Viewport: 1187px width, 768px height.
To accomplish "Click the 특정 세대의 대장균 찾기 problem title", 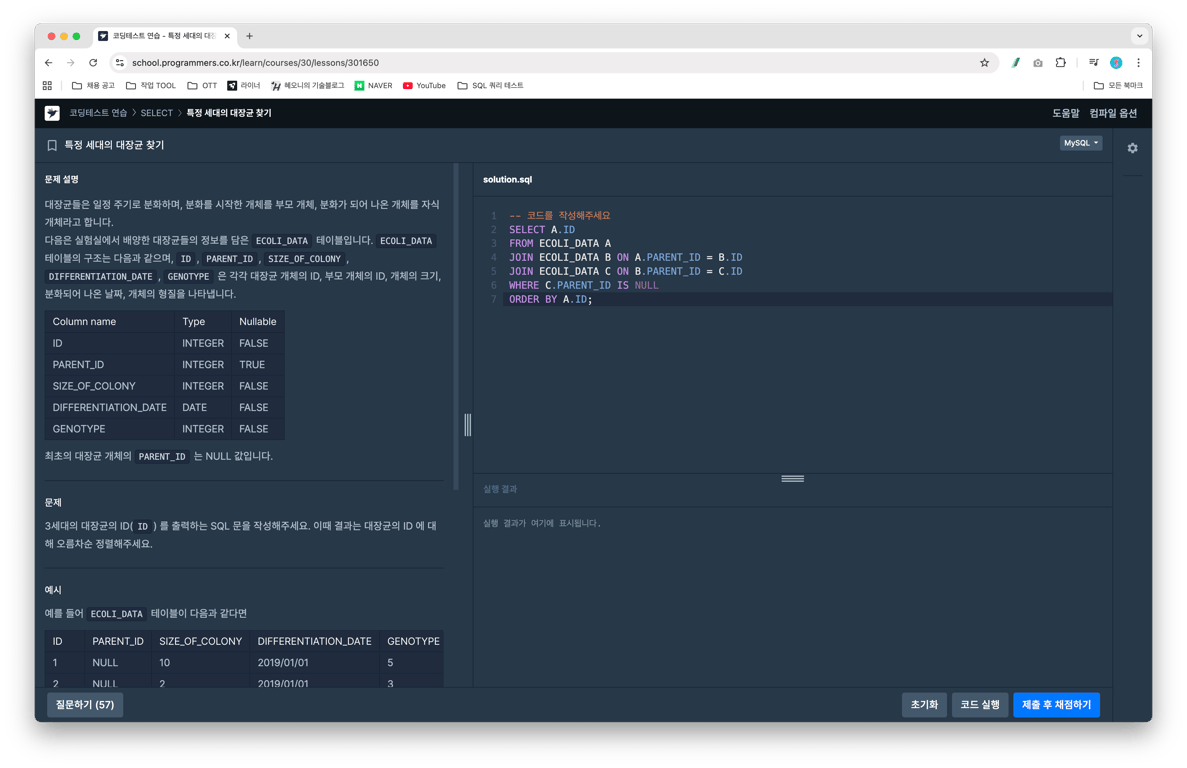I will [114, 145].
